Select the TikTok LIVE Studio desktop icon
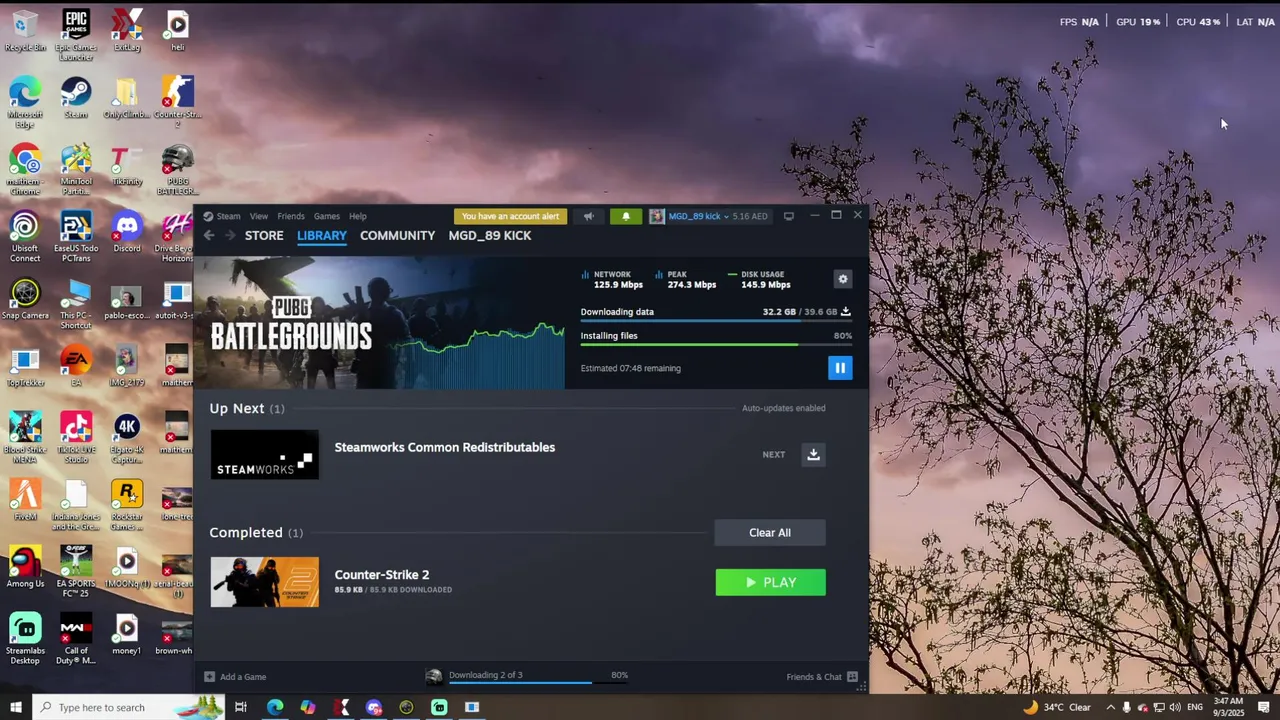Viewport: 1280px width, 720px height. (x=76, y=438)
